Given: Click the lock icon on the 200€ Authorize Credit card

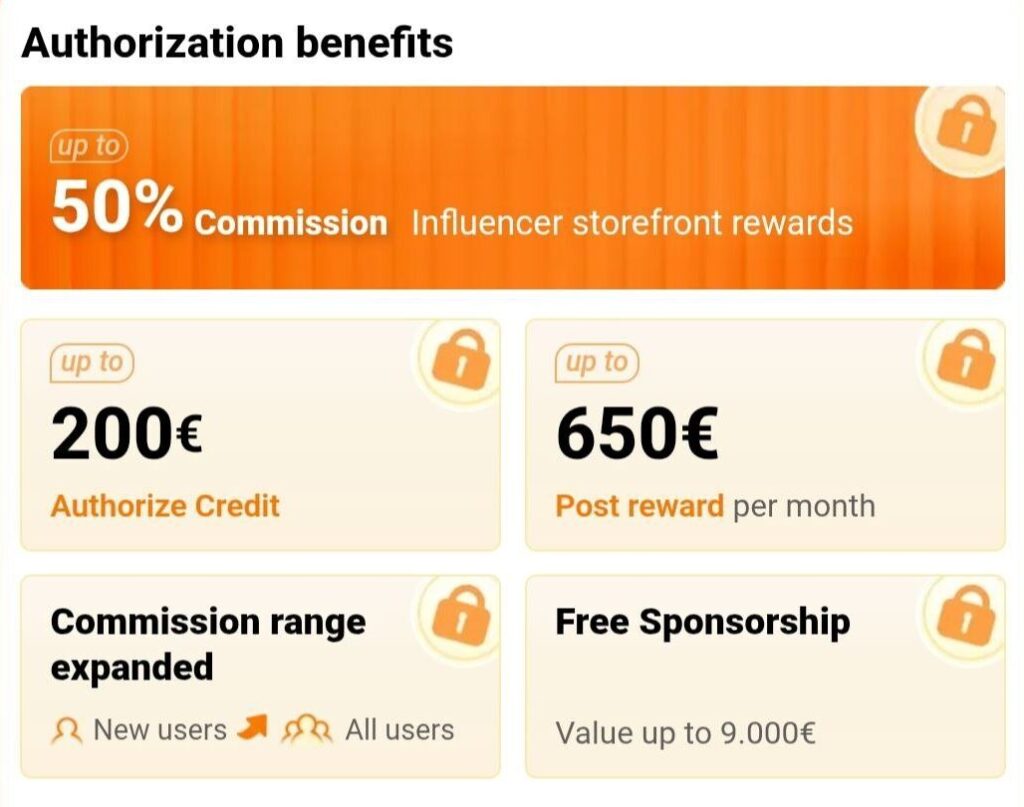Looking at the screenshot, I should pyautogui.click(x=462, y=360).
